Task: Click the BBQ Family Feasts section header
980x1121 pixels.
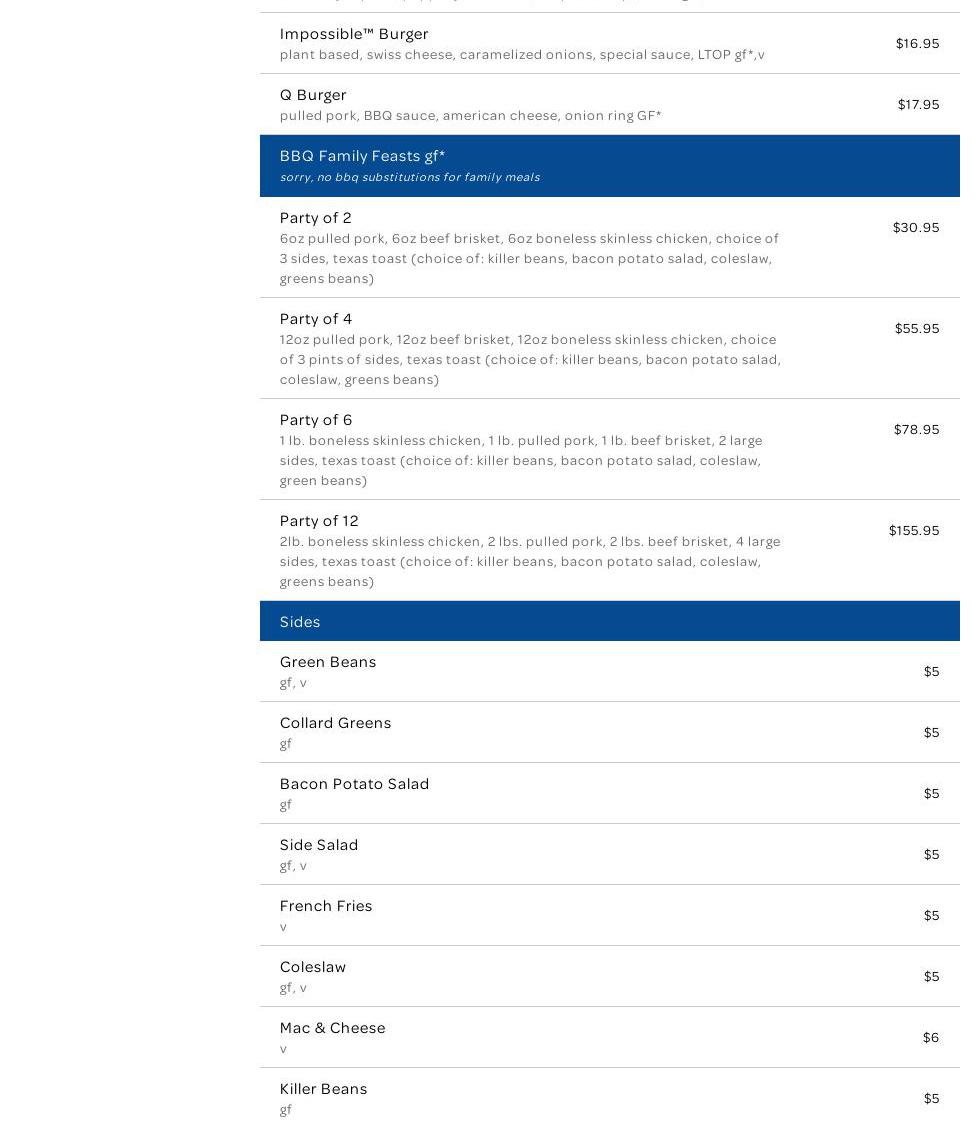Action: coord(362,155)
